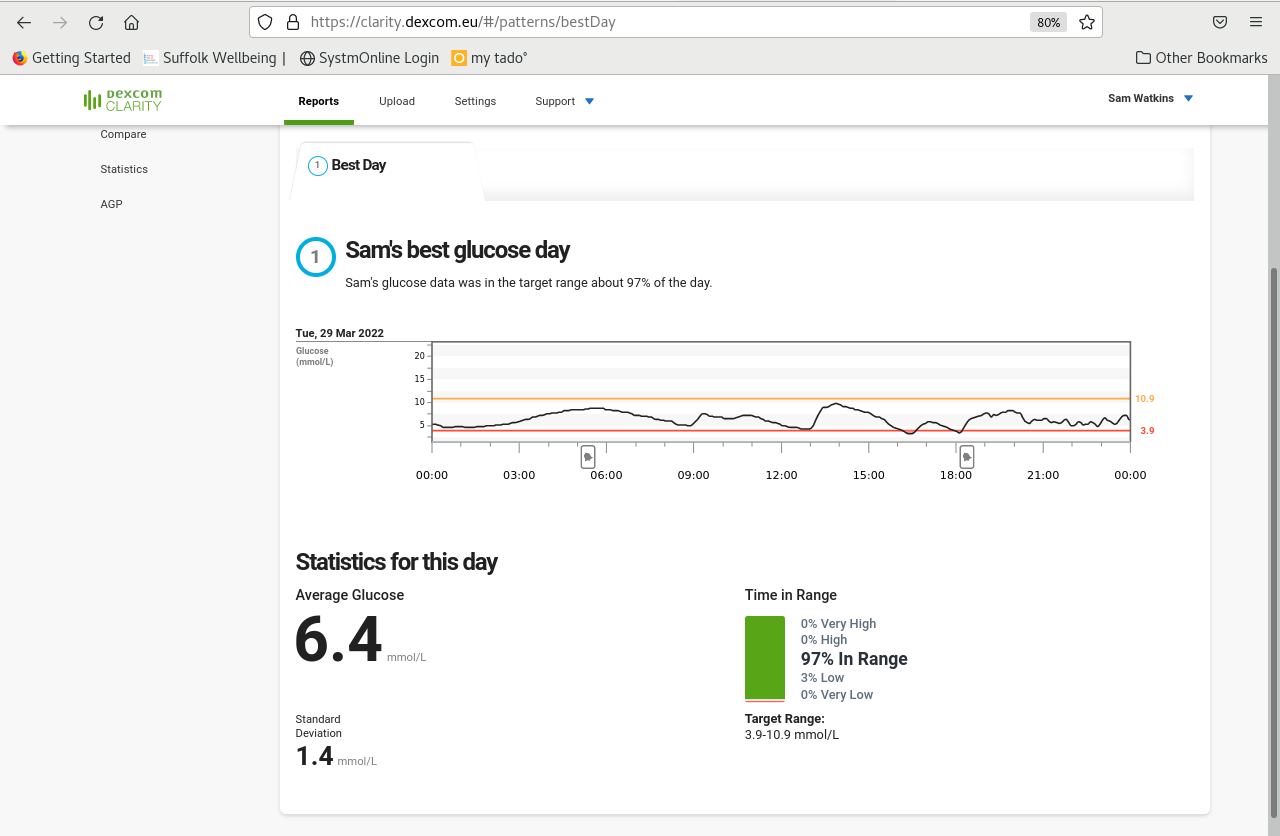Open the Statistics report in the sidebar
1280x836 pixels.
[124, 169]
